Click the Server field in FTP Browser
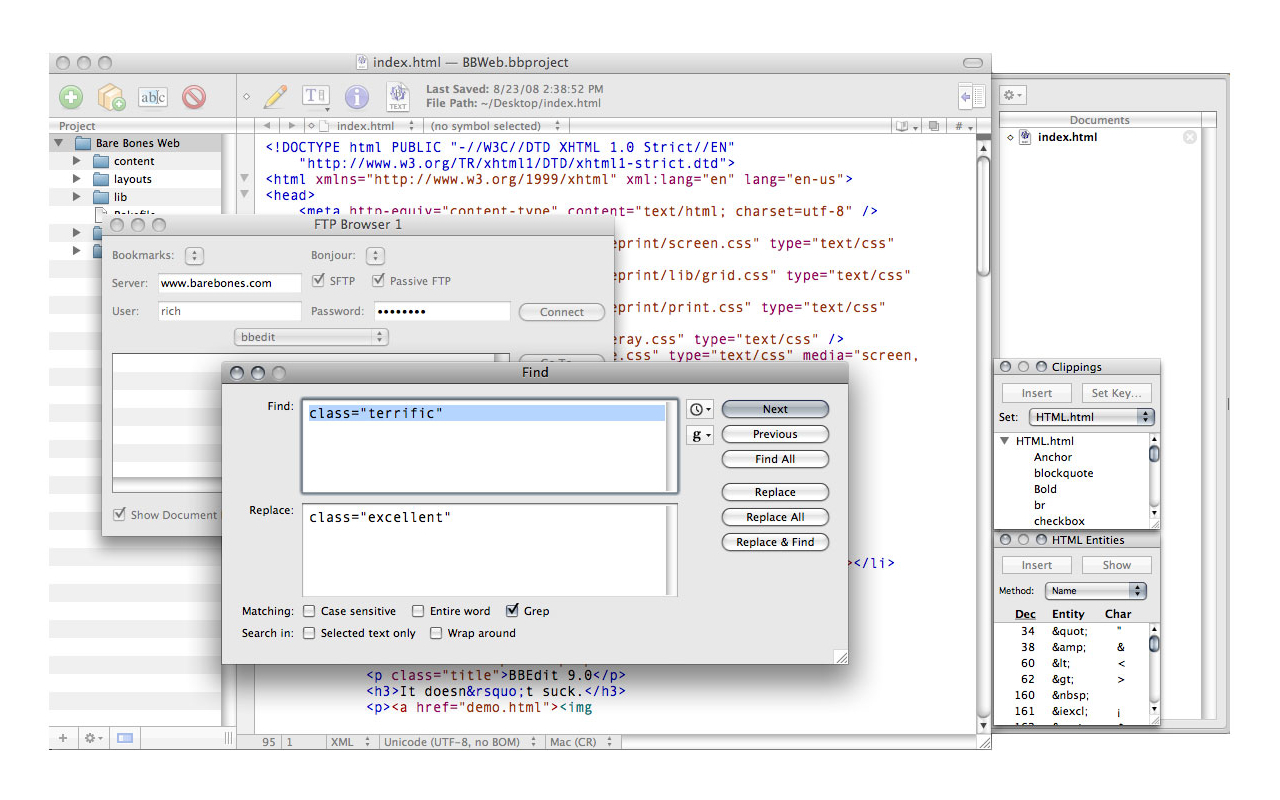This screenshot has height=800, width=1280. click(x=229, y=283)
